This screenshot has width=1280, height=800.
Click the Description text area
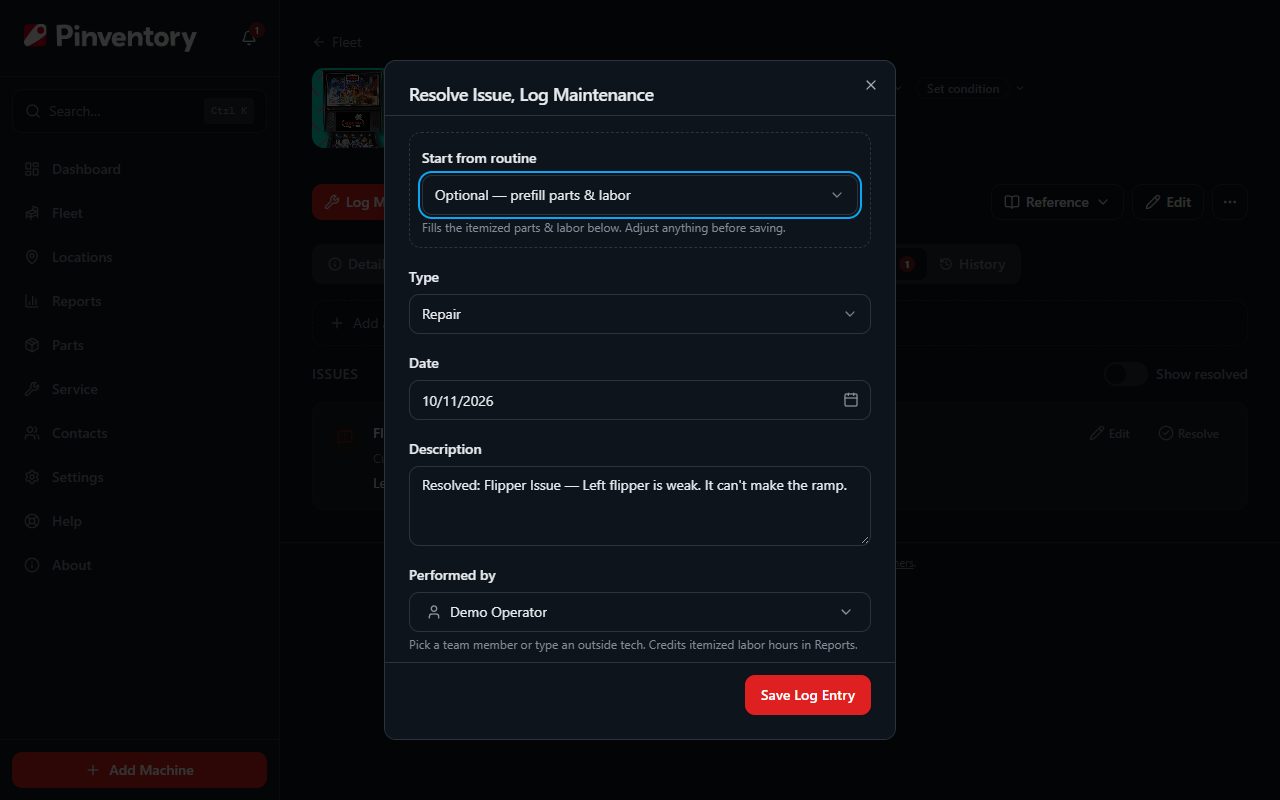tap(640, 506)
